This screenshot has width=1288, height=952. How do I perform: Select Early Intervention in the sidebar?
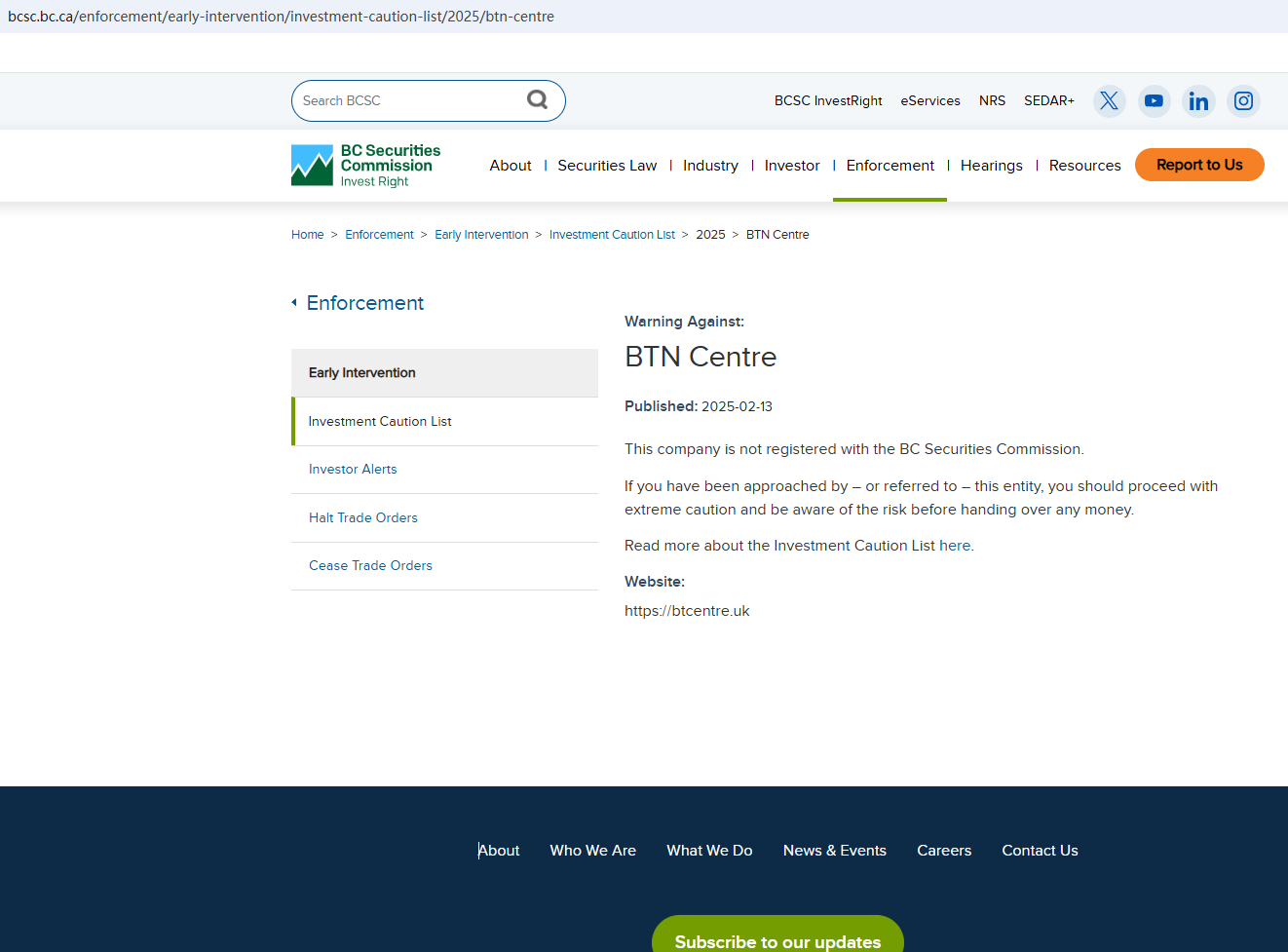(x=444, y=373)
